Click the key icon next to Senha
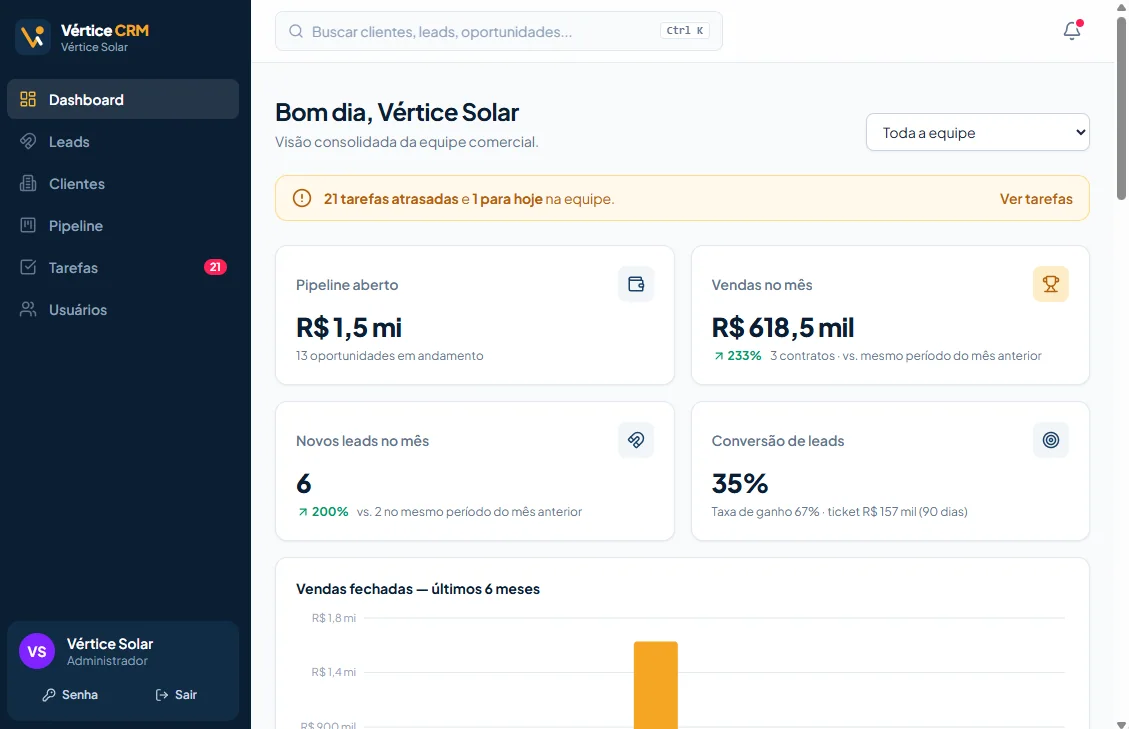1129x729 pixels. tap(49, 695)
